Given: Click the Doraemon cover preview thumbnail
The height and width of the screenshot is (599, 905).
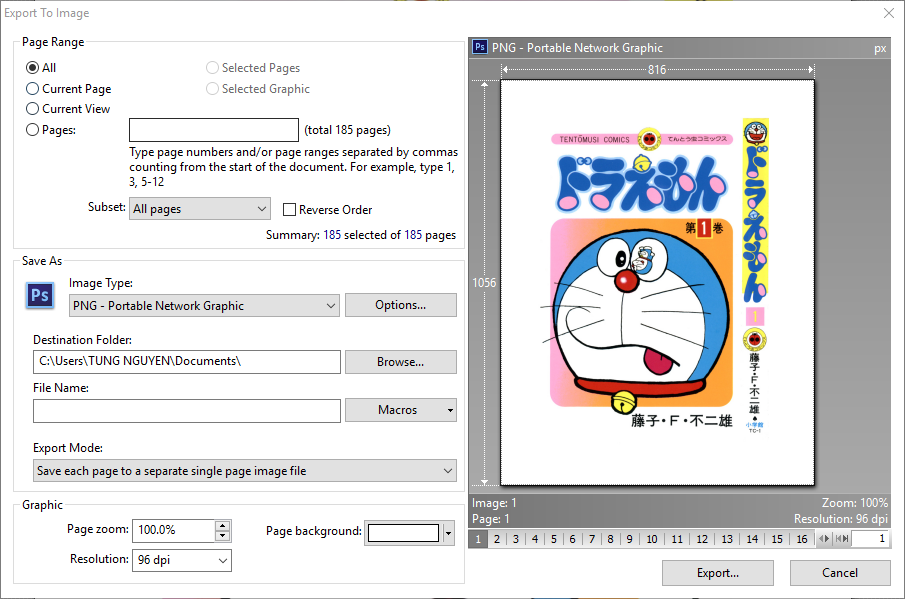Looking at the screenshot, I should [657, 282].
